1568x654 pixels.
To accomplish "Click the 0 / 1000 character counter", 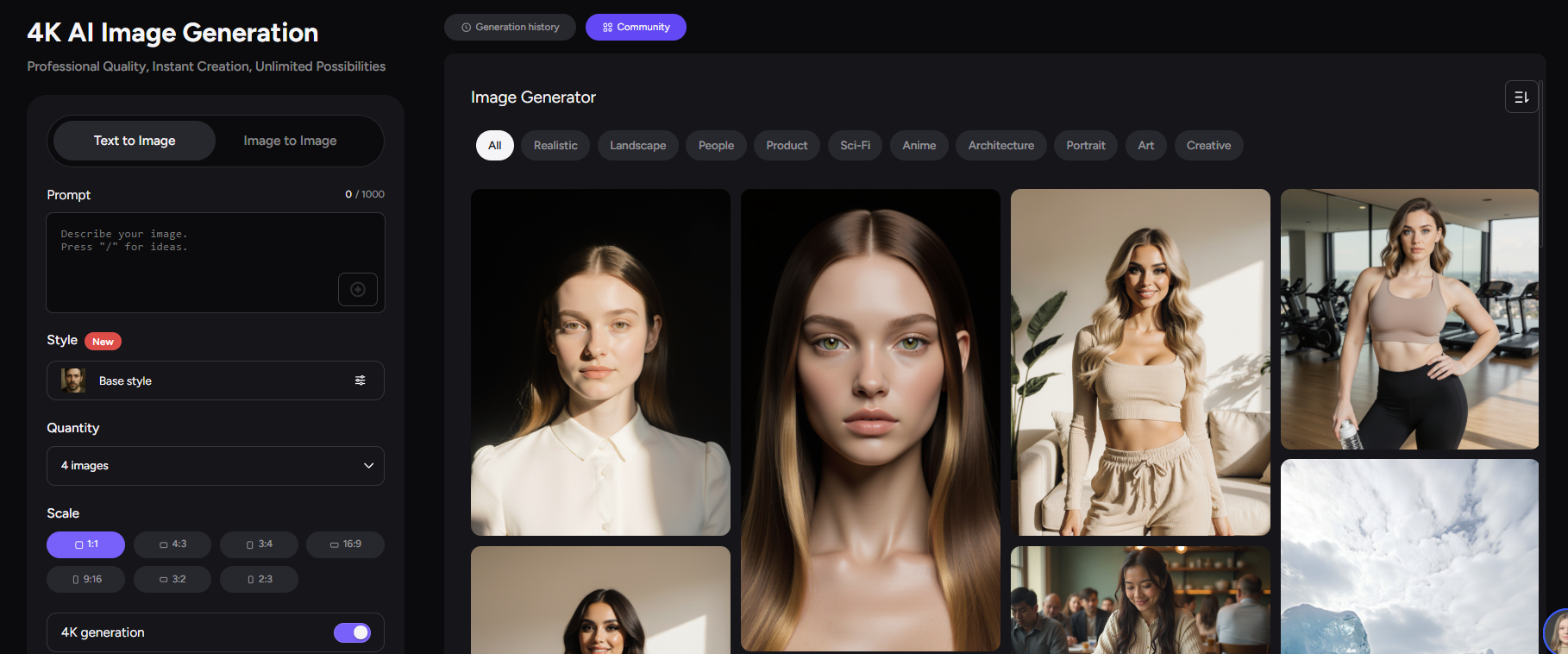I will pos(365,194).
